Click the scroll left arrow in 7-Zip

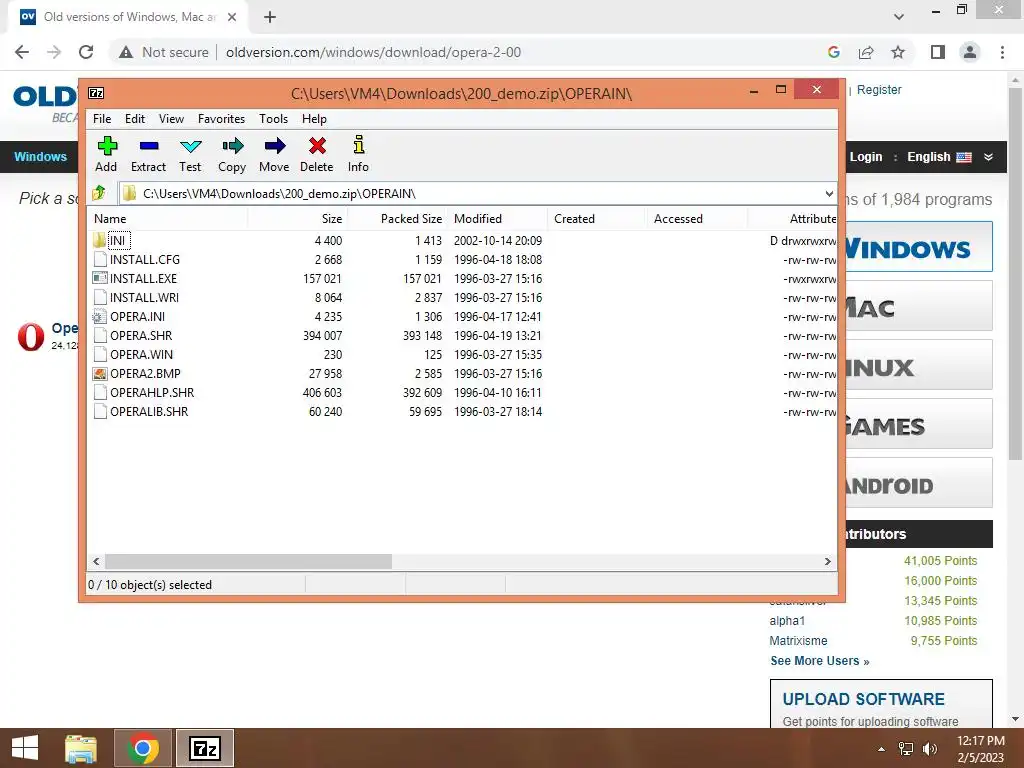pyautogui.click(x=96, y=562)
